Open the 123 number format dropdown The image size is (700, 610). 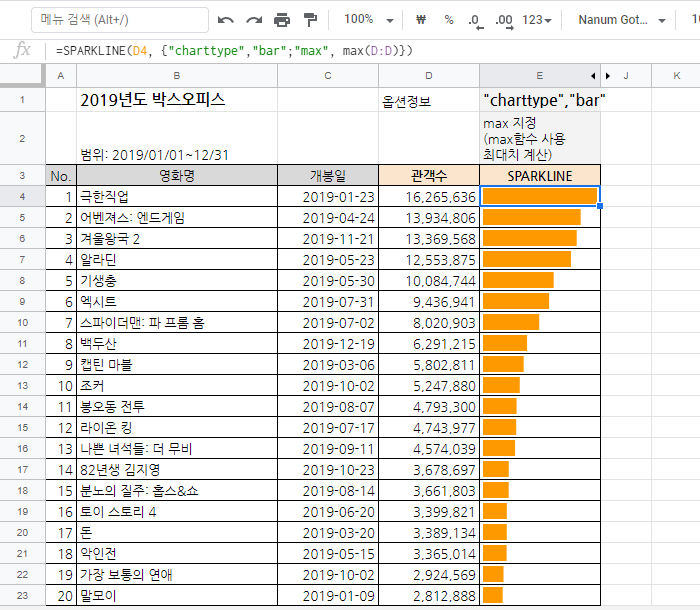tap(540, 20)
